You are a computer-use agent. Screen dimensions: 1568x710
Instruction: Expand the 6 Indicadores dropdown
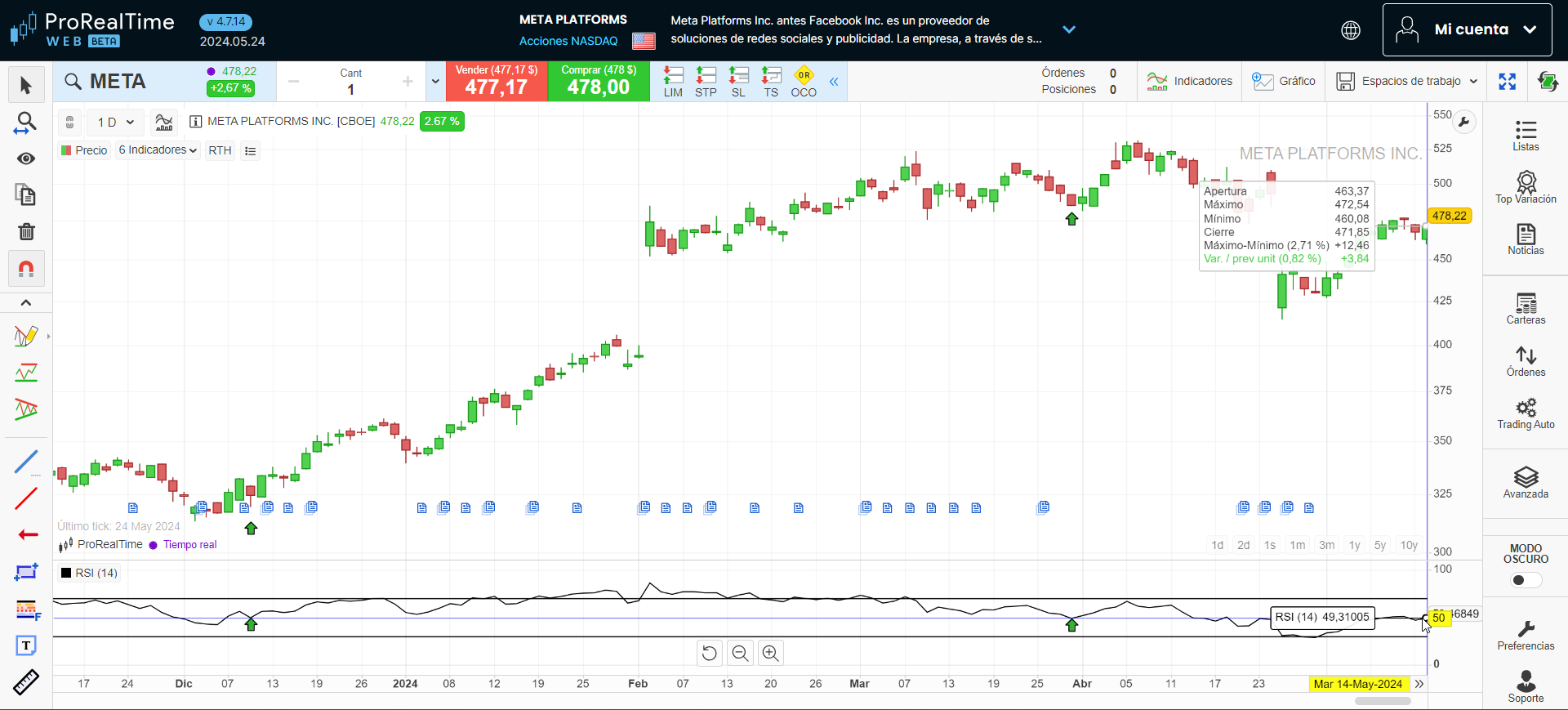click(x=158, y=150)
